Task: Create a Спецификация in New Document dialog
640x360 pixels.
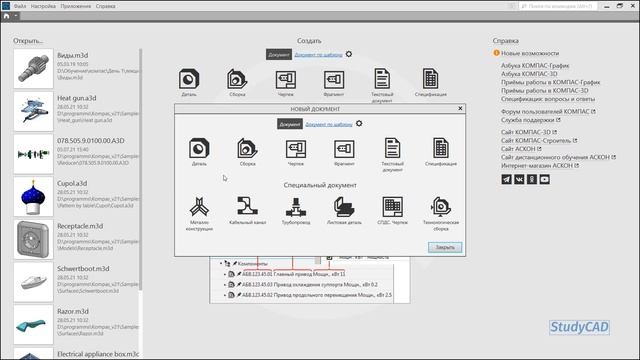Action: [441, 151]
